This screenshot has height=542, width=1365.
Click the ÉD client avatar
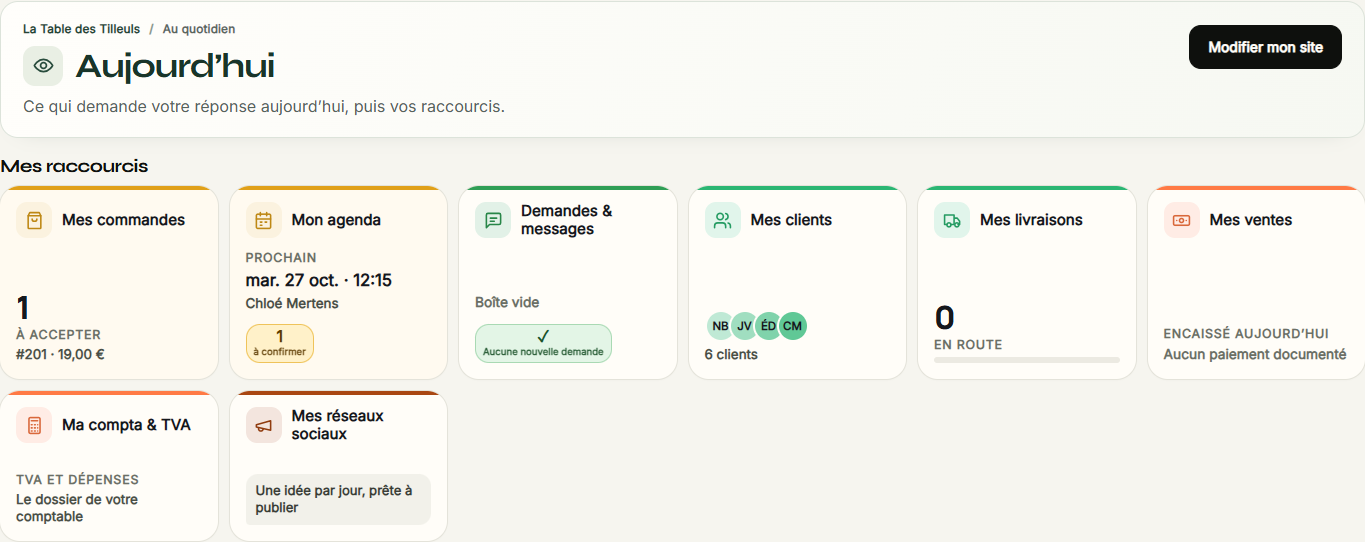[768, 326]
